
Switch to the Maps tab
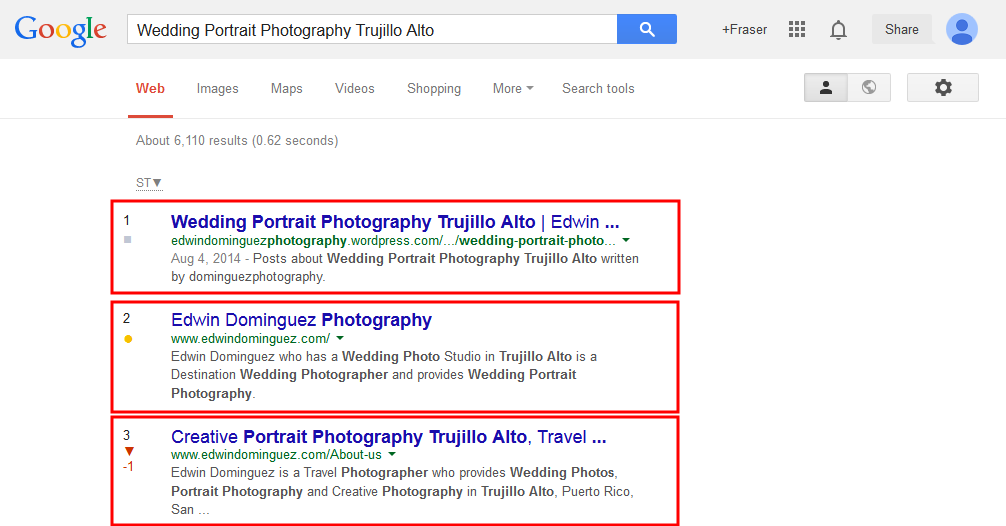tap(286, 89)
